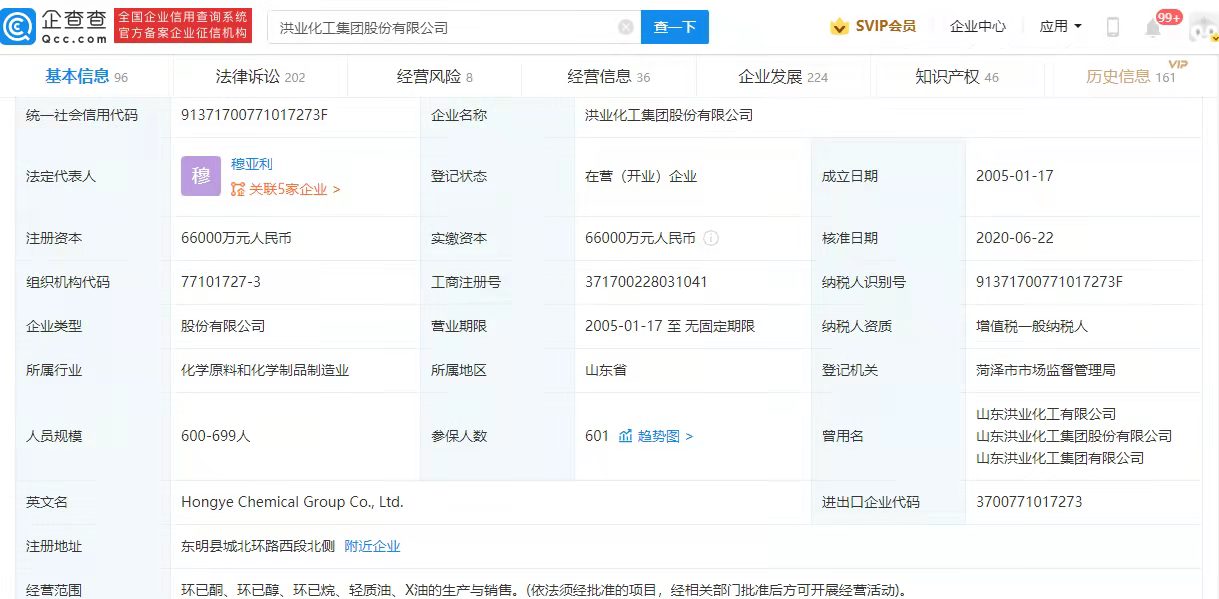
Task: Click establishment date 2005-01-17
Action: point(1015,176)
